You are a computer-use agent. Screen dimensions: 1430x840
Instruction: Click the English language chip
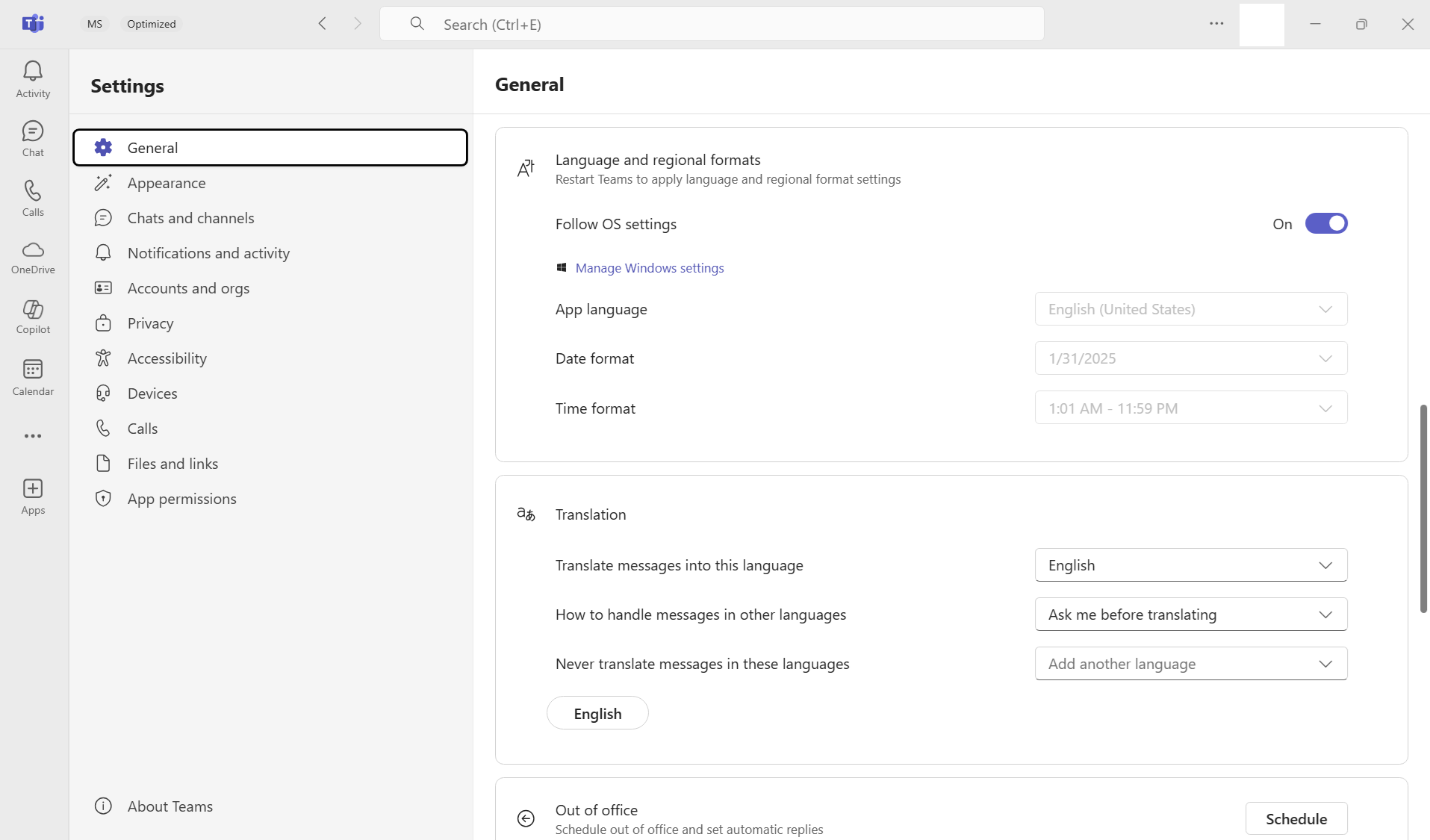pos(597,713)
